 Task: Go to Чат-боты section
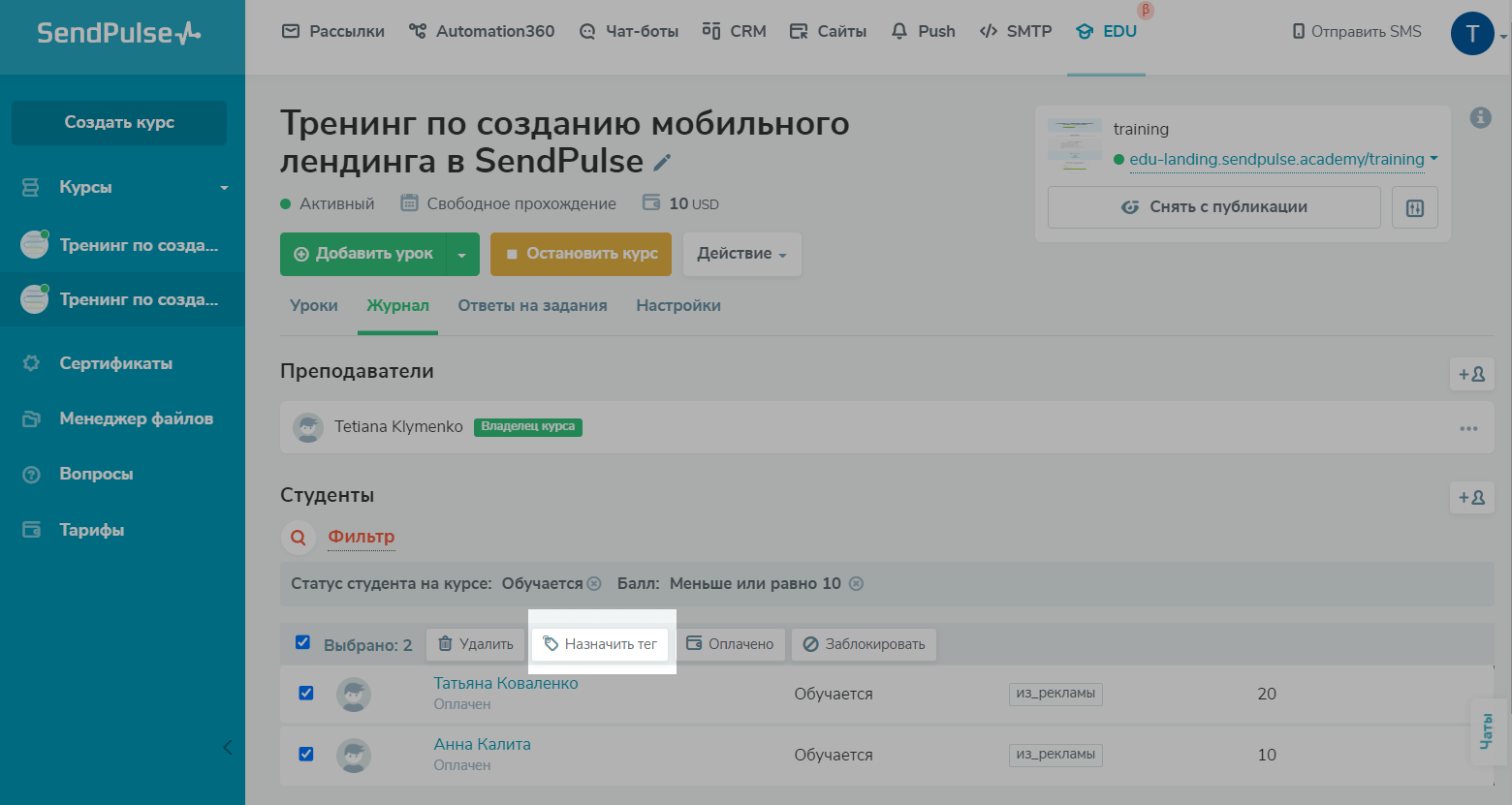tap(628, 32)
